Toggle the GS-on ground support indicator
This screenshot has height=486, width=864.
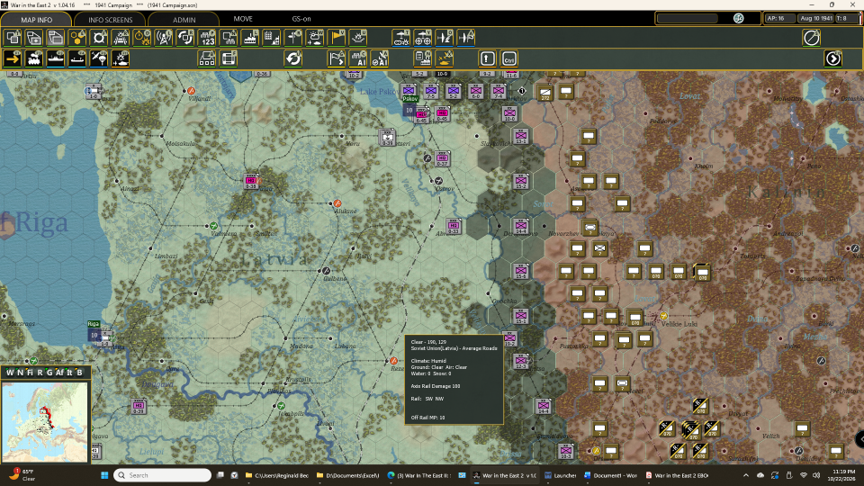(x=301, y=19)
